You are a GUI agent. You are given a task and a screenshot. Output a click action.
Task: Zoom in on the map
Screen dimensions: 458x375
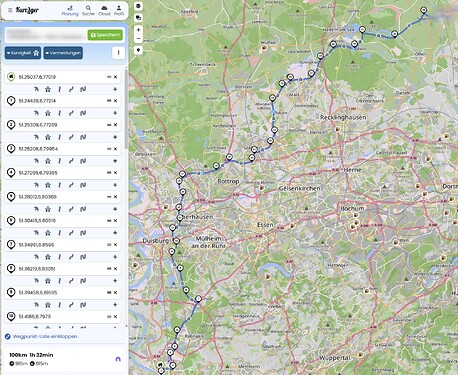click(x=138, y=30)
